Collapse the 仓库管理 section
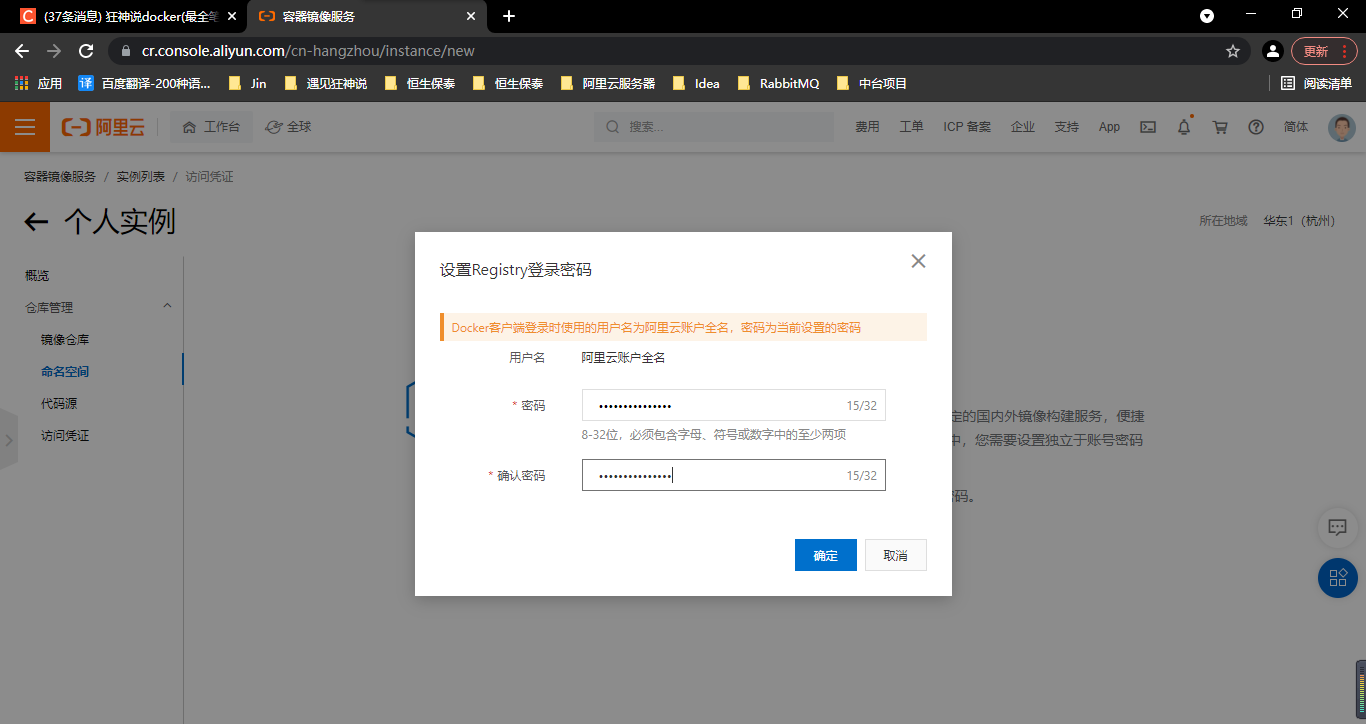This screenshot has height=724, width=1366. (167, 306)
